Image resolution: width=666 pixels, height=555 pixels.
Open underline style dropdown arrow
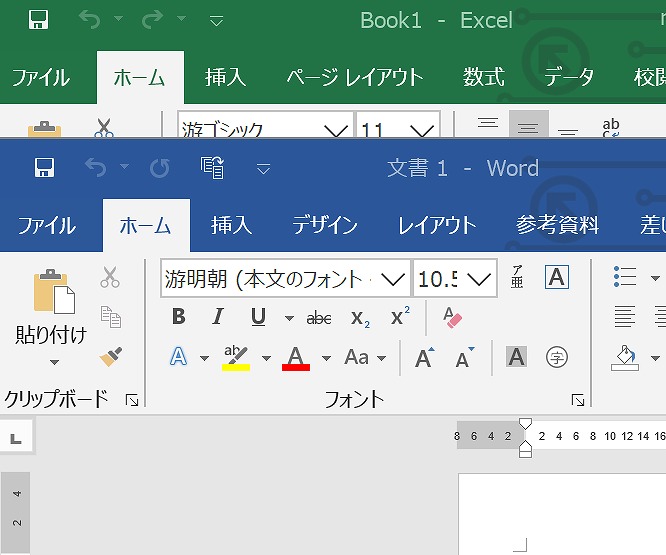[289, 318]
